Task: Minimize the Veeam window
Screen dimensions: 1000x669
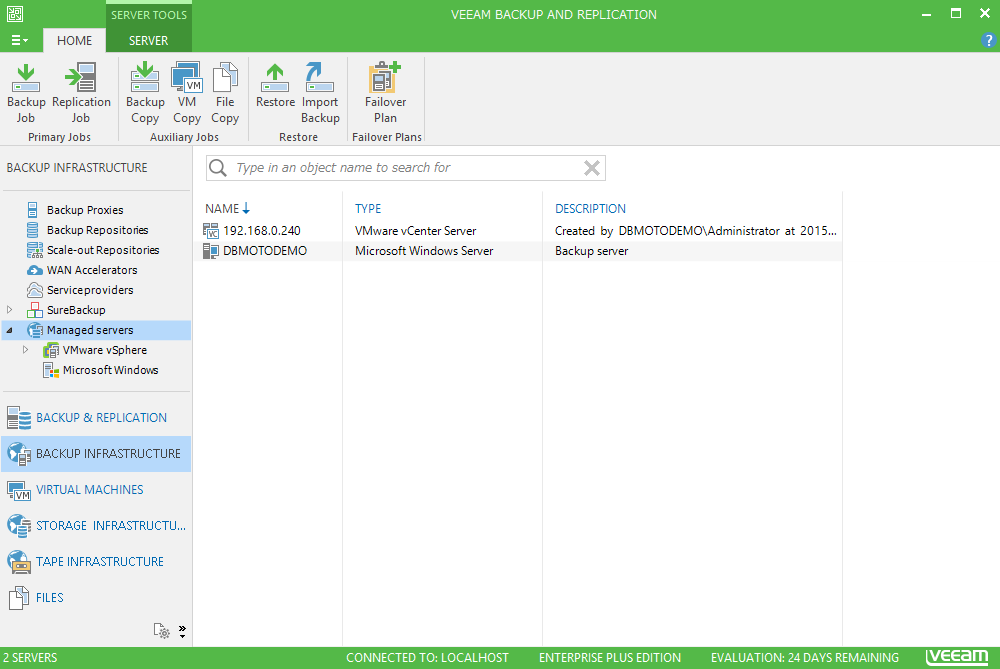Action: 926,14
